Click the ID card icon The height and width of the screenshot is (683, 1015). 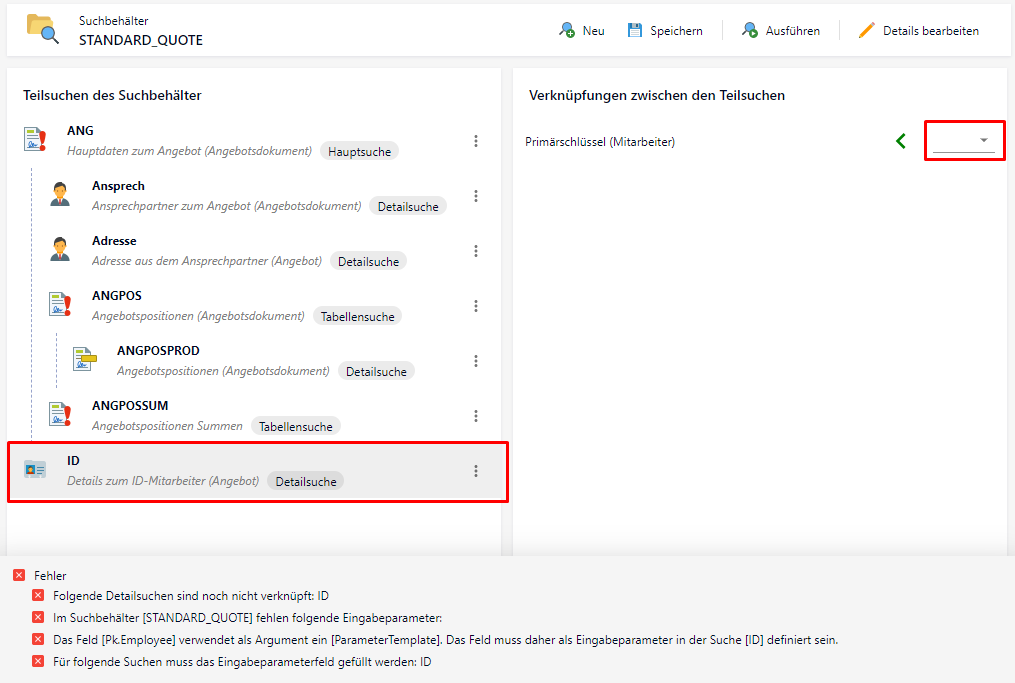pos(35,469)
